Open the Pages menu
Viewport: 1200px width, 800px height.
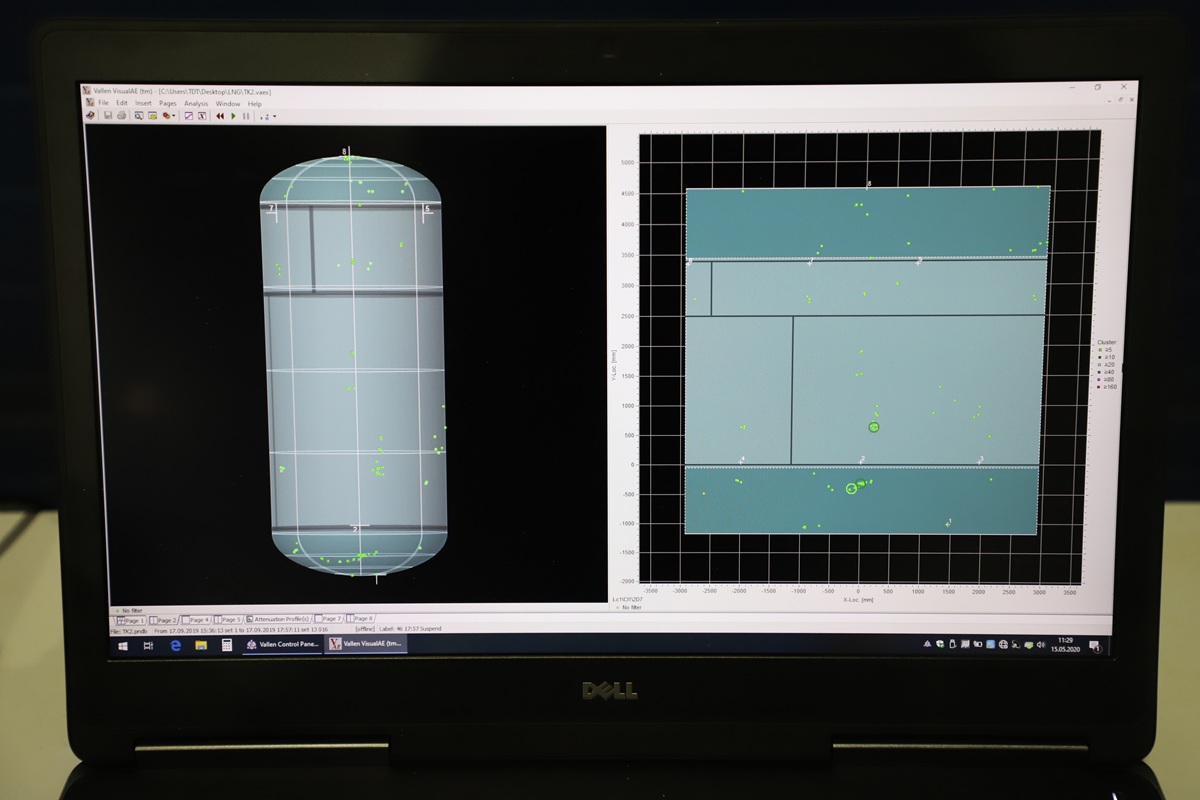[168, 103]
